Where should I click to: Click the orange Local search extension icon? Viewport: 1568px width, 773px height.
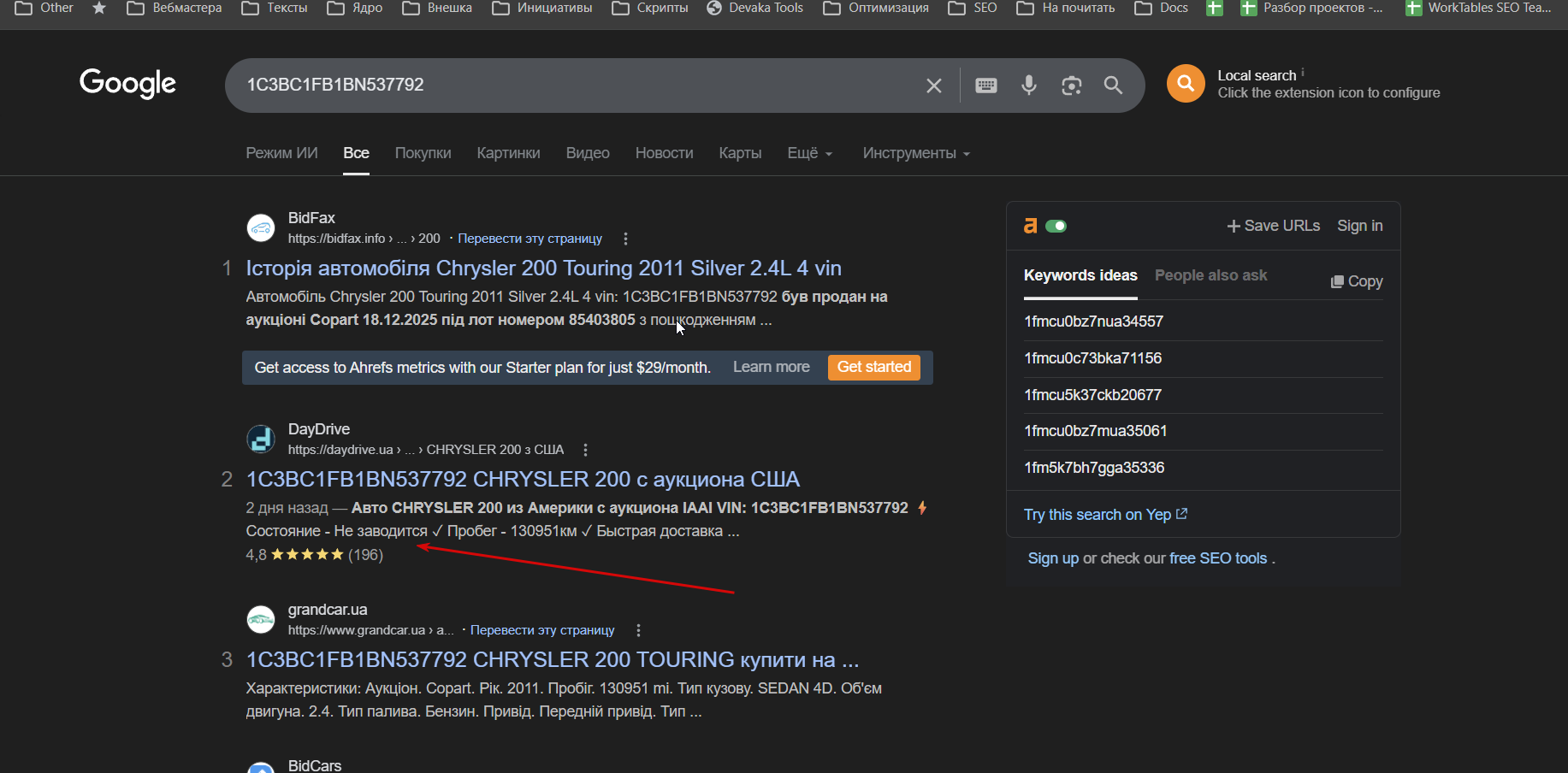tap(1186, 84)
